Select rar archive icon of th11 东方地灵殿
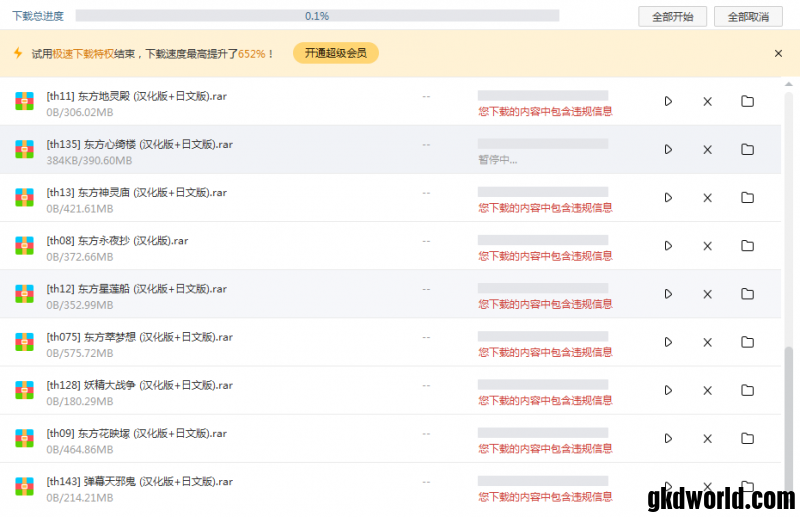800x517 pixels. click(24, 101)
